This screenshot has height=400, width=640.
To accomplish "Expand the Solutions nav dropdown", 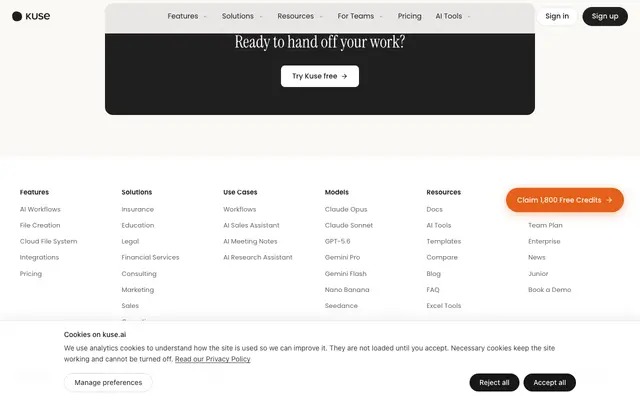I will coord(242,16).
